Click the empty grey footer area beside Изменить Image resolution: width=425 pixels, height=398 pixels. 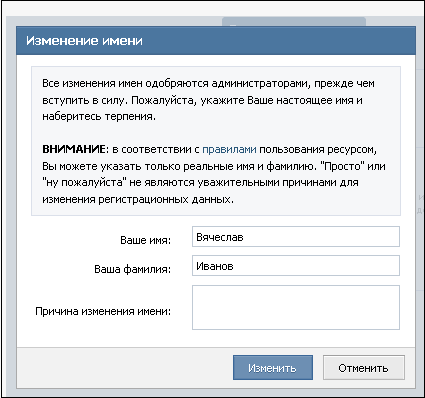click(123, 368)
